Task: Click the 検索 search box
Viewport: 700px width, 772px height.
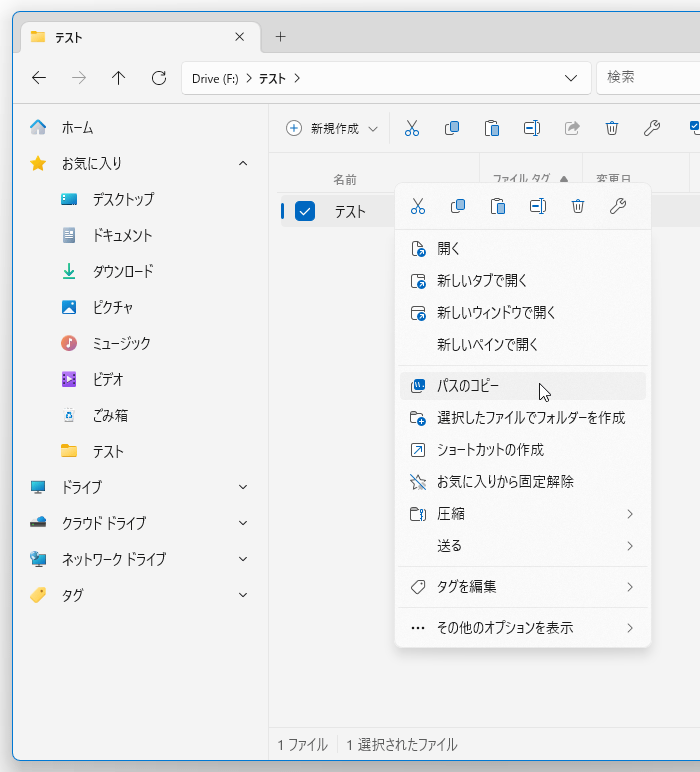Action: click(649, 78)
